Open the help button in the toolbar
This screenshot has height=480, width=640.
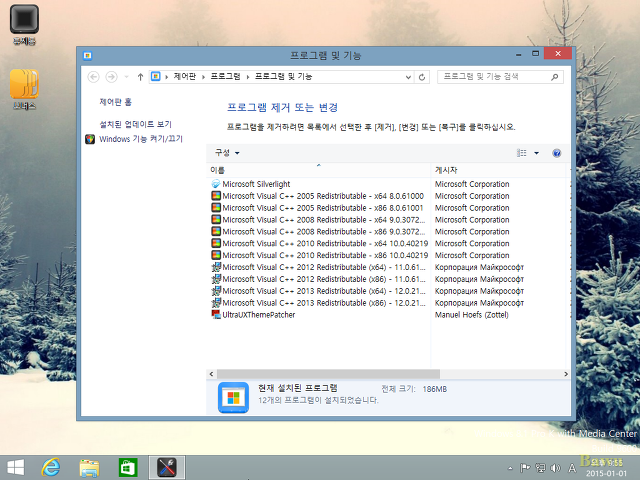(556, 153)
